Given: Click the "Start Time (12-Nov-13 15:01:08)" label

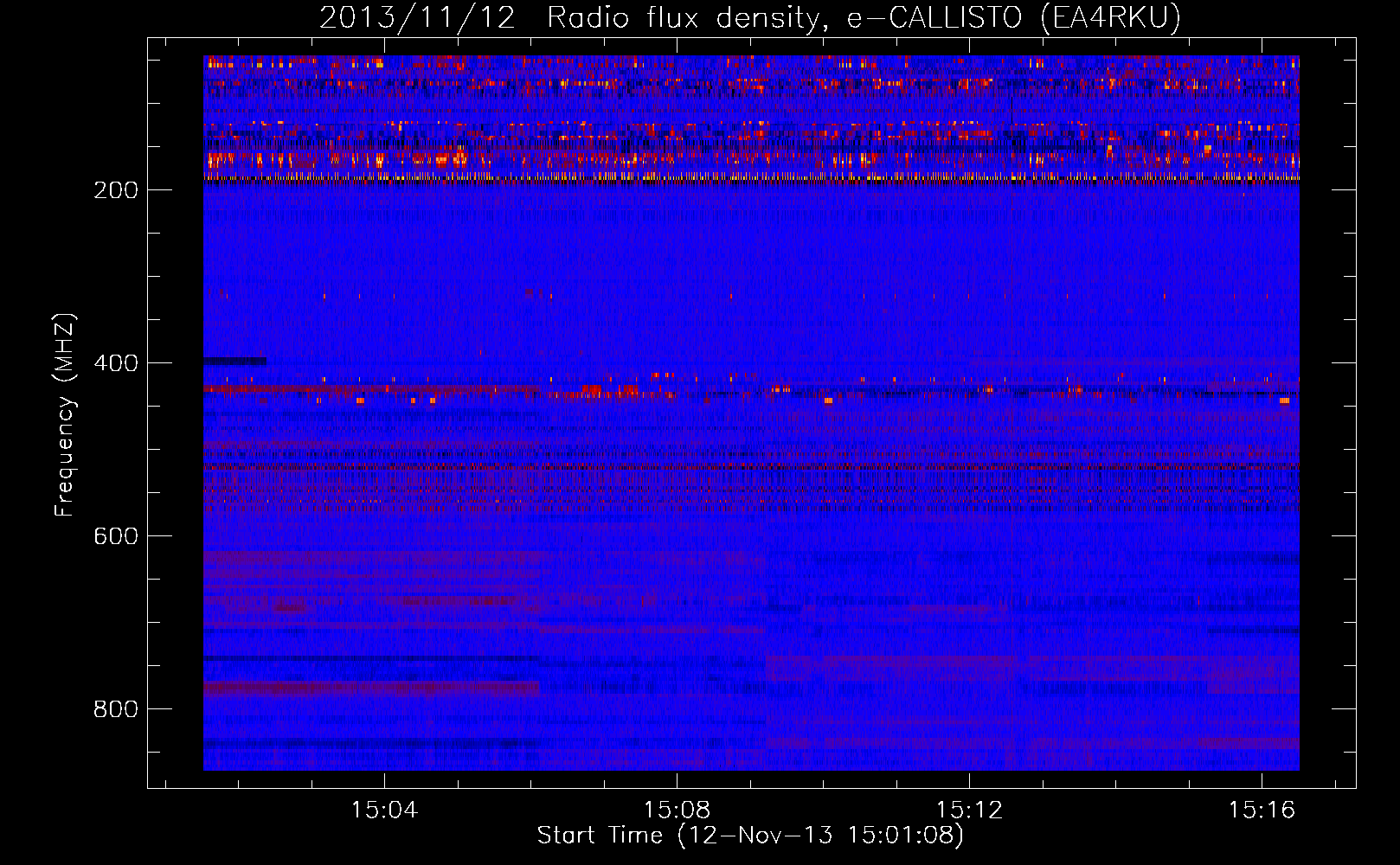Looking at the screenshot, I should [x=750, y=836].
